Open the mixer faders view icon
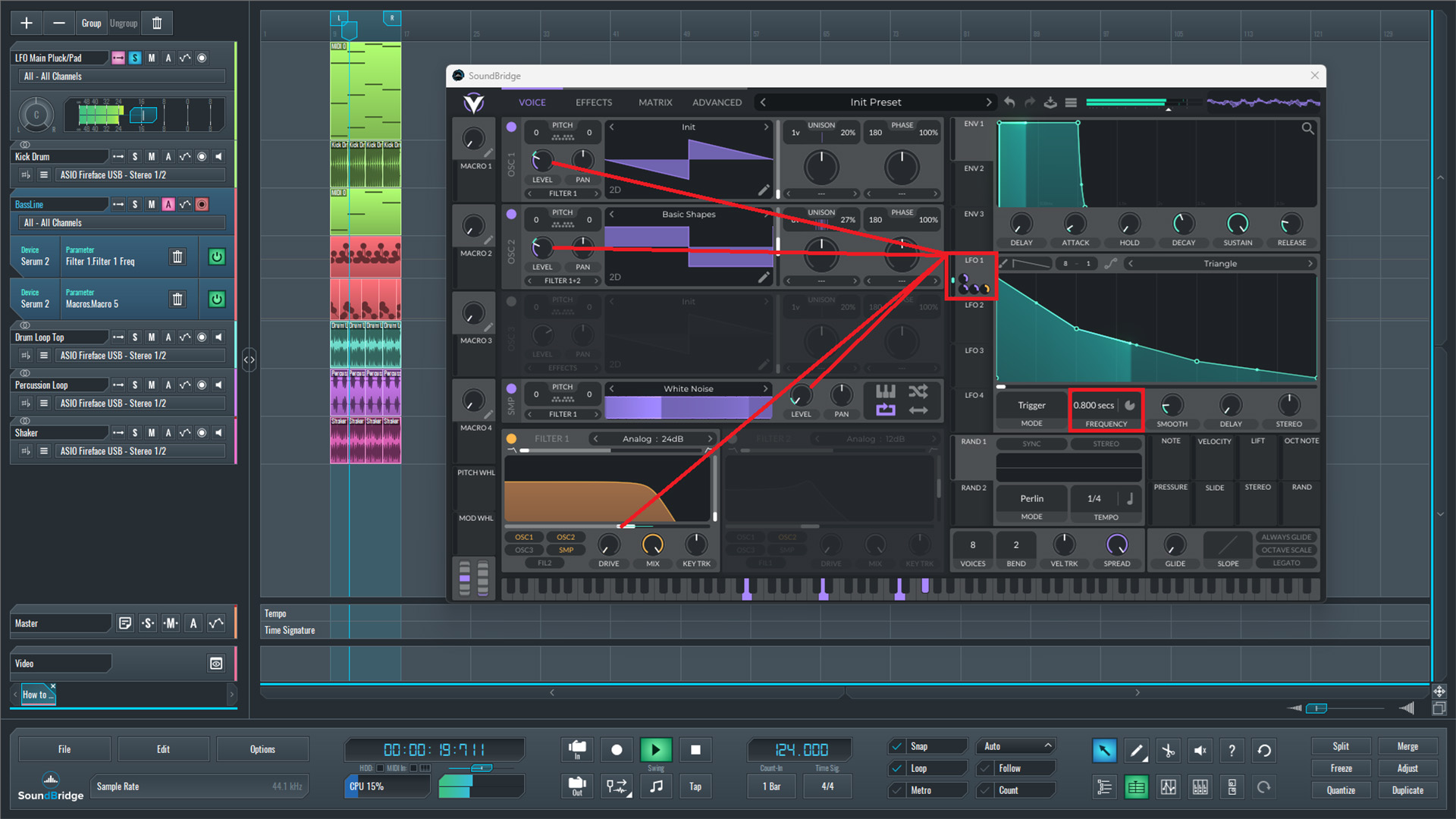The image size is (1456, 819). 1200,787
